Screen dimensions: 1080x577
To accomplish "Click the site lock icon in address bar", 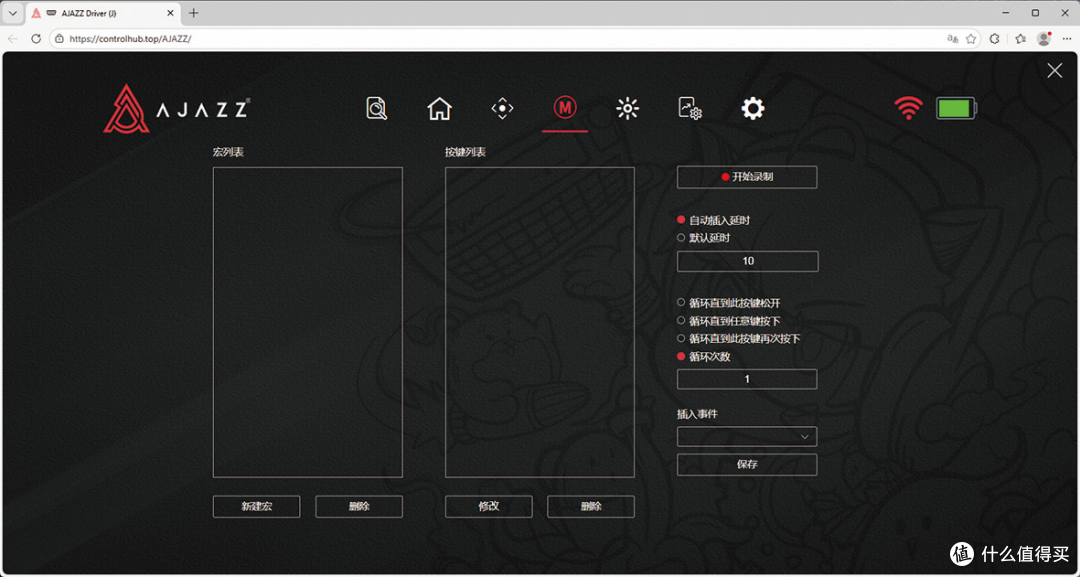I will pos(60,39).
